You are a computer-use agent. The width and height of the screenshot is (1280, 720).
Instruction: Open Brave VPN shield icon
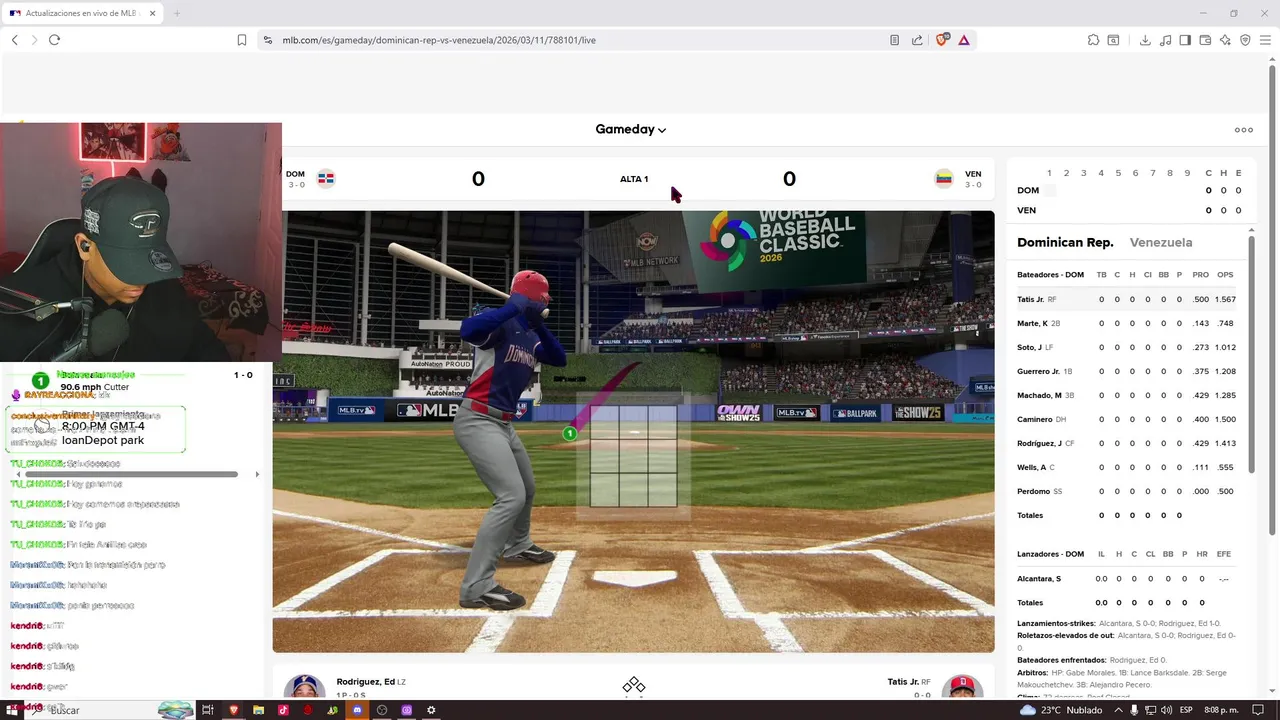(1245, 40)
